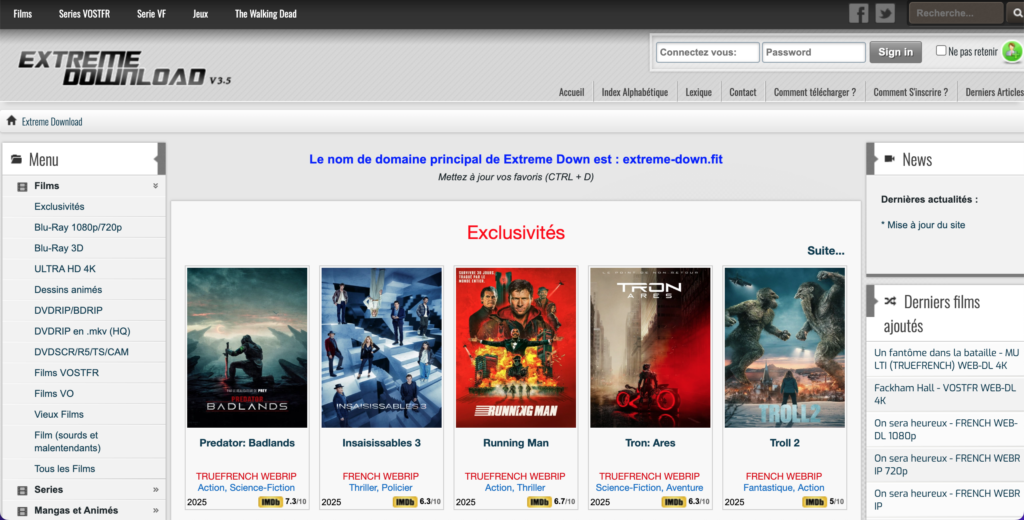Click the Password input field

tap(814, 52)
